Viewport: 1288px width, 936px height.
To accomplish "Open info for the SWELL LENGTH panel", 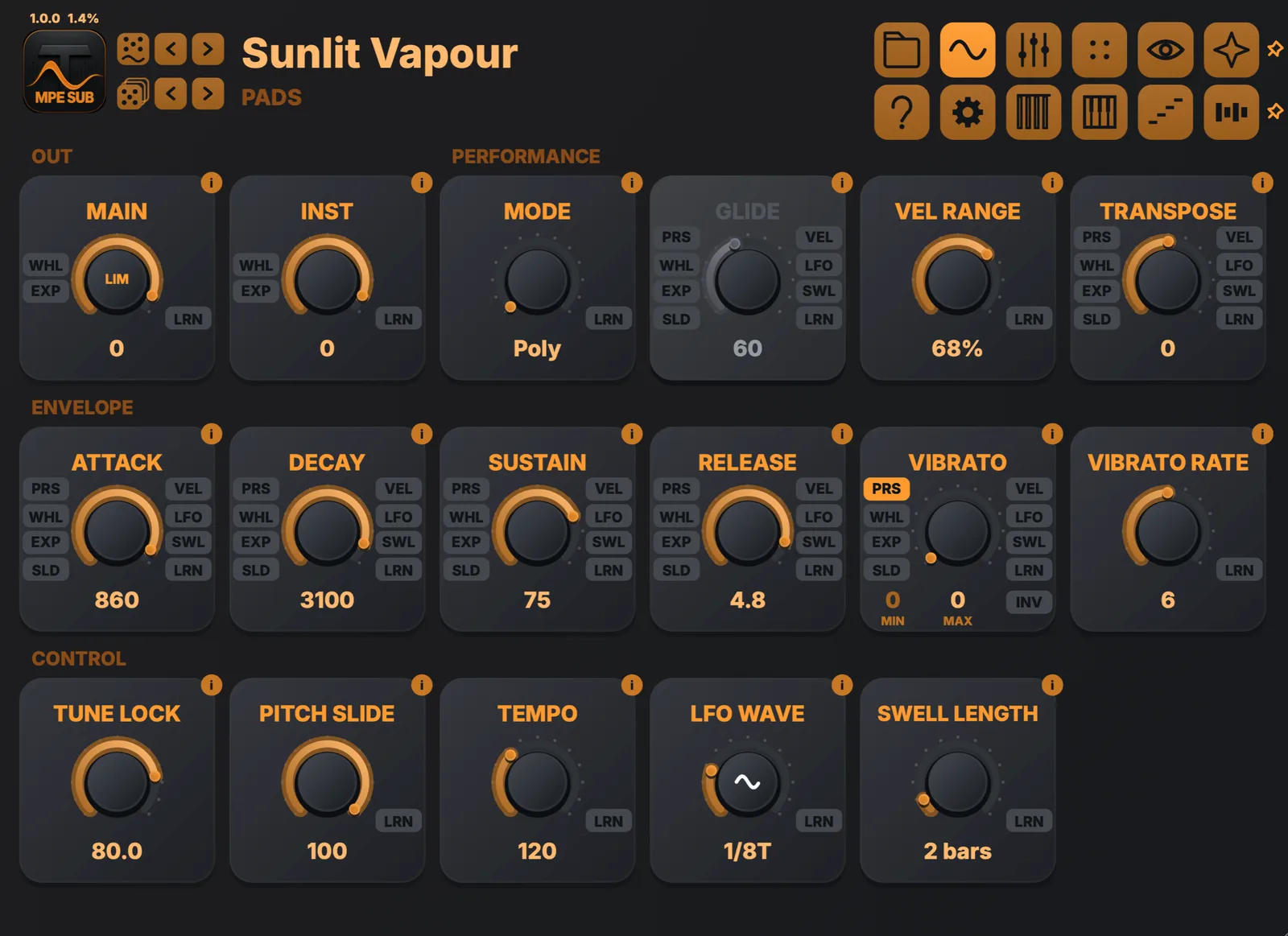I will [1052, 685].
